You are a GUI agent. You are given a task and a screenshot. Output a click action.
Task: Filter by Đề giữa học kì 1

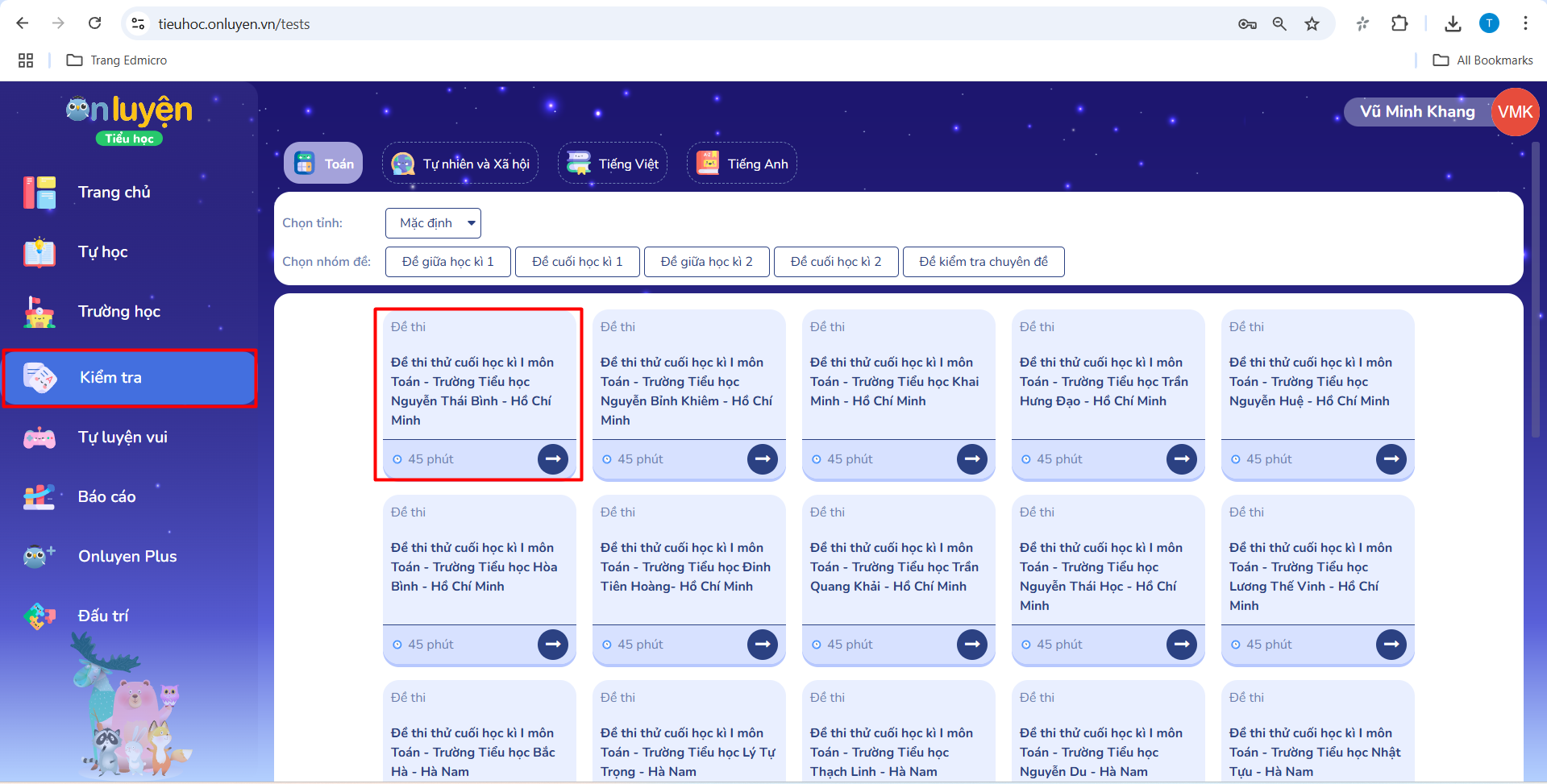(447, 262)
